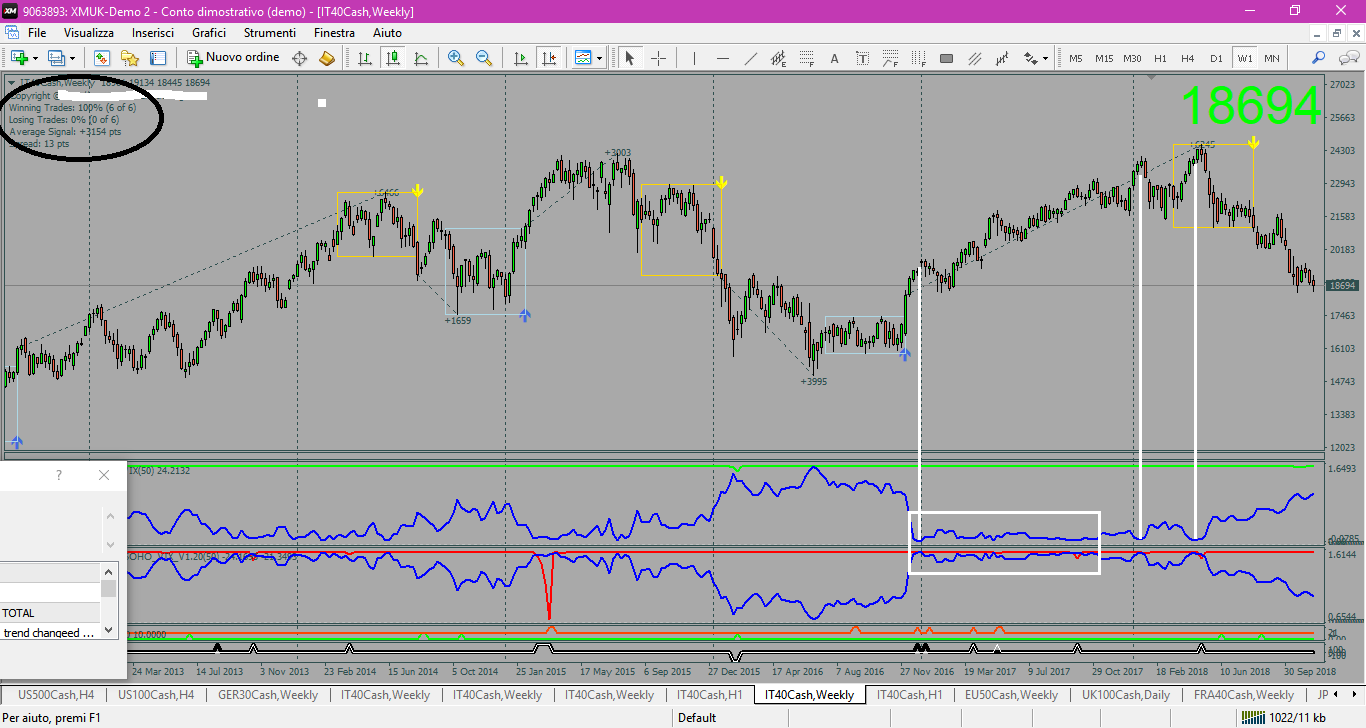Switch chart to candlesticks
The image size is (1366, 728).
click(393, 58)
